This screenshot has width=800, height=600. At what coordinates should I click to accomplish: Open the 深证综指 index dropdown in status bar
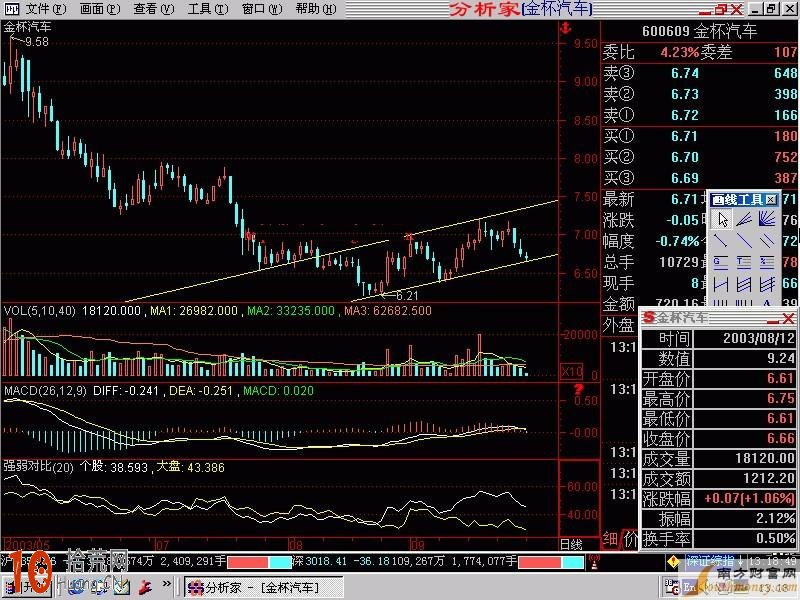point(714,561)
